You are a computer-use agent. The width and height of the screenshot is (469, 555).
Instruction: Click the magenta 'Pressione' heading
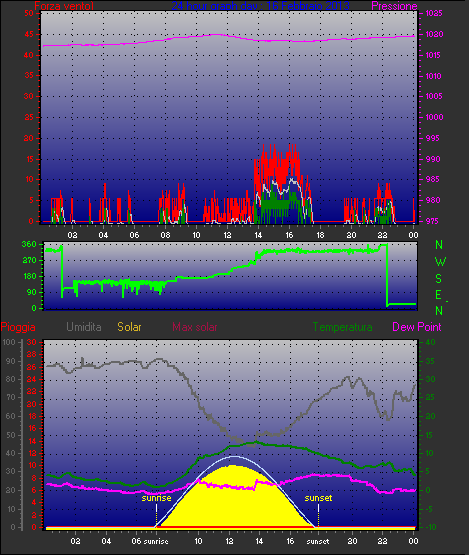point(394,6)
